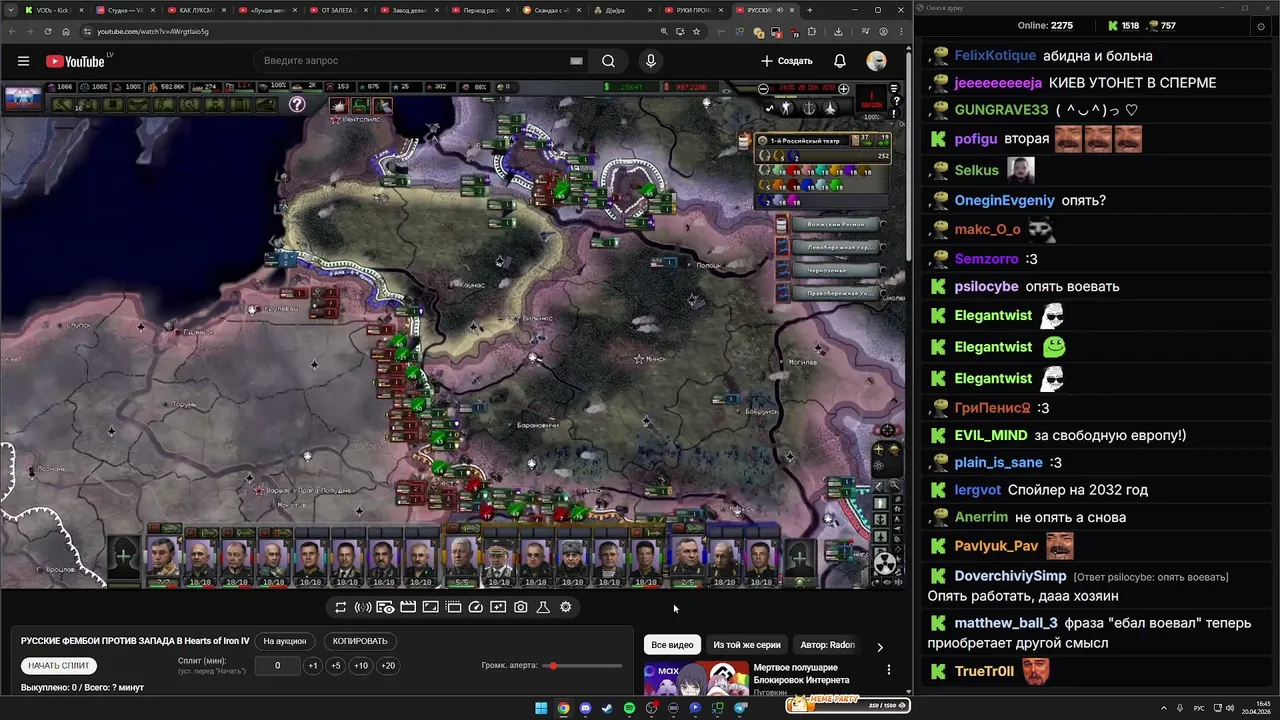Viewport: 1280px width, 720px height.
Task: Click FelixKotique username in chat
Action: coord(995,56)
